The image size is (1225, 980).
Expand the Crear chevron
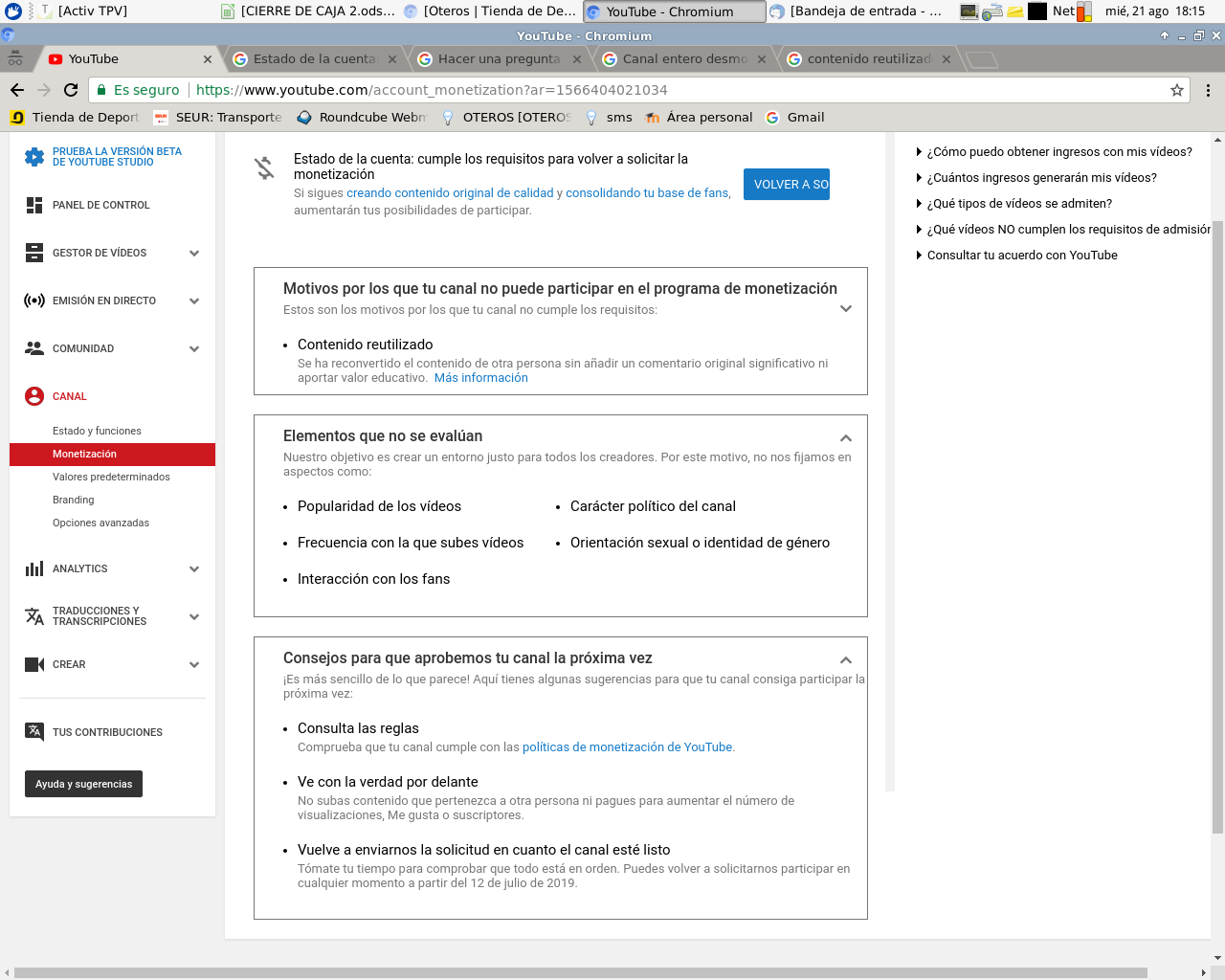tap(194, 665)
